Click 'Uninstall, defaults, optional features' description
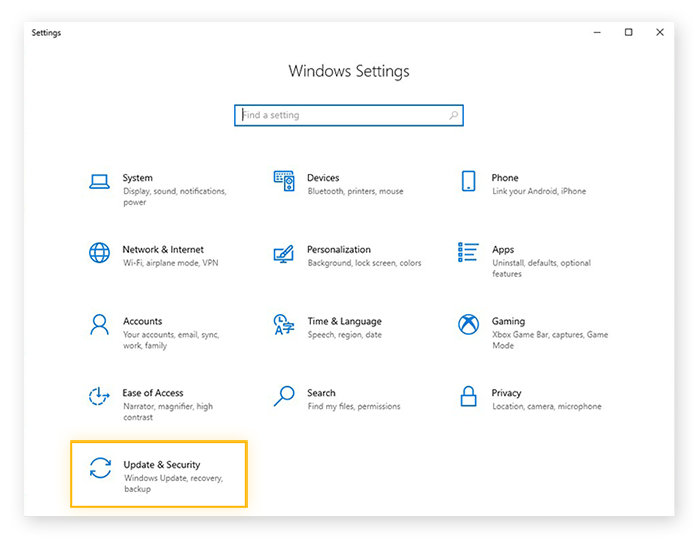The width and height of the screenshot is (700, 543). [x=541, y=268]
